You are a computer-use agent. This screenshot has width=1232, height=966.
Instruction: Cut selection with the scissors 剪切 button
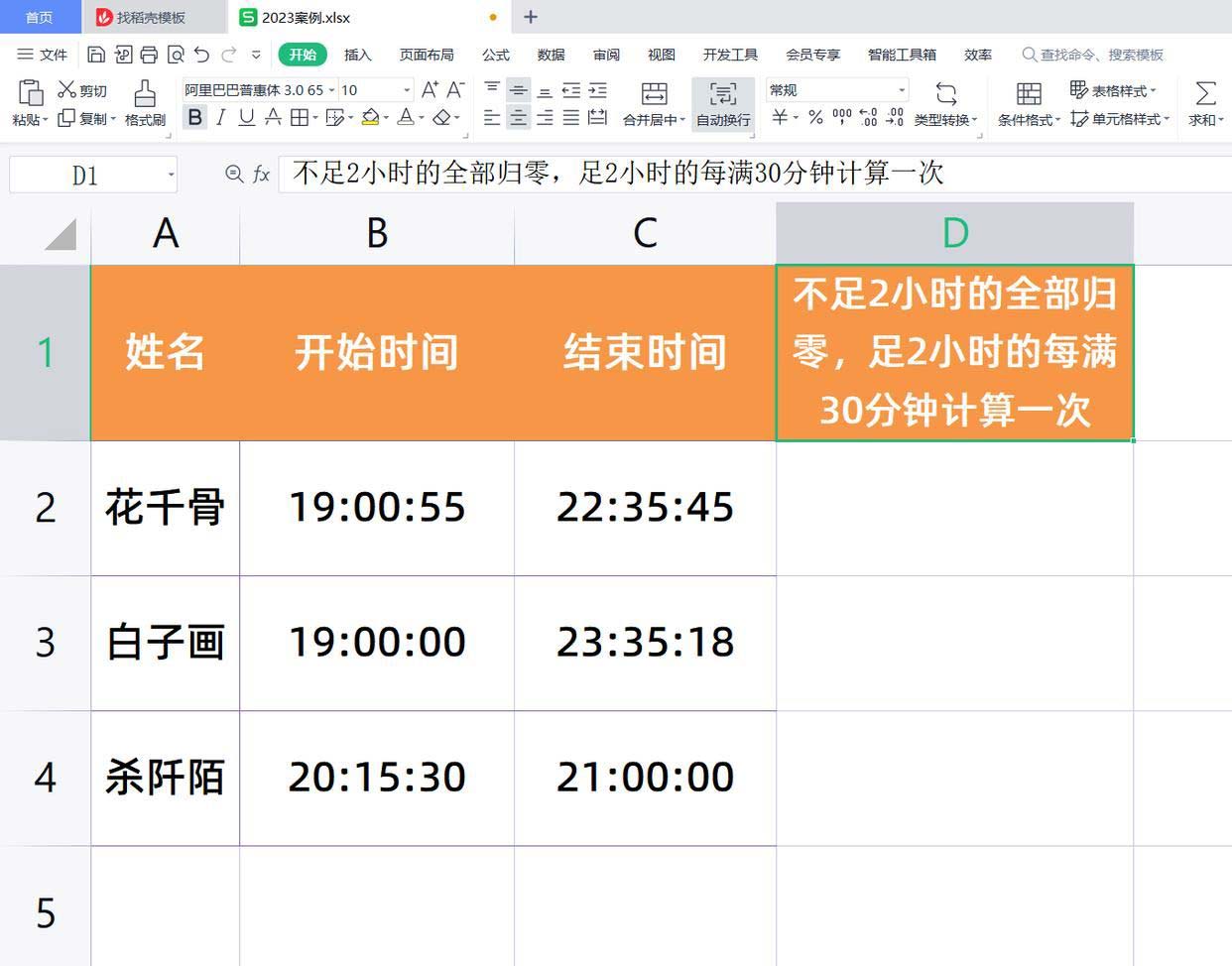coord(82,90)
